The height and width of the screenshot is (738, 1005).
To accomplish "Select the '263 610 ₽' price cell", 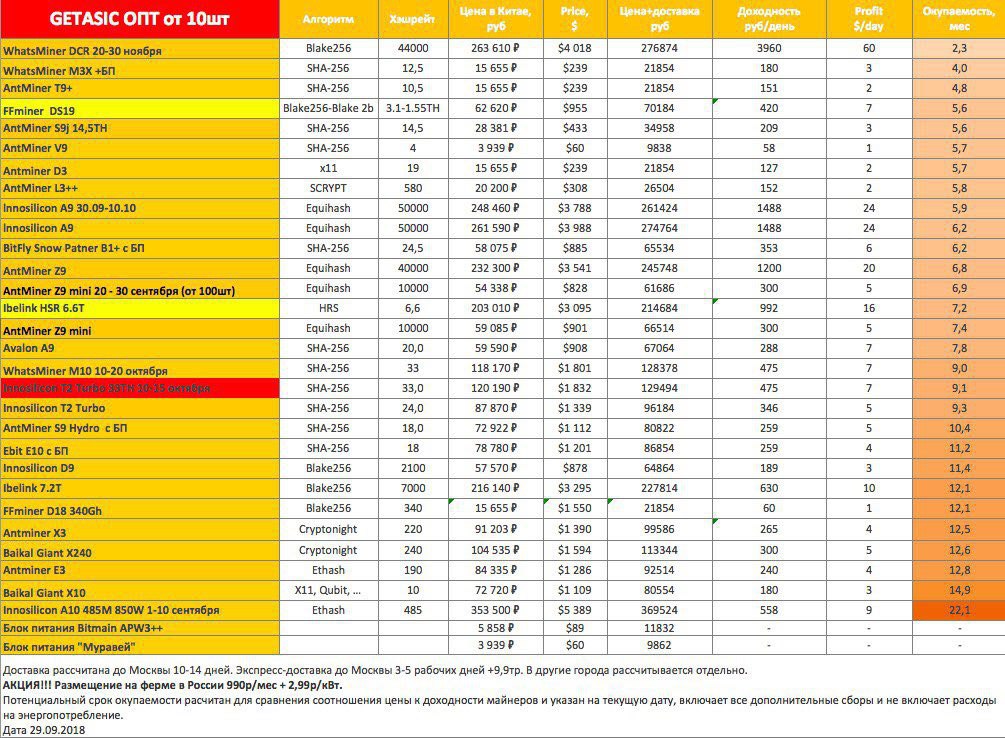I will (495, 49).
